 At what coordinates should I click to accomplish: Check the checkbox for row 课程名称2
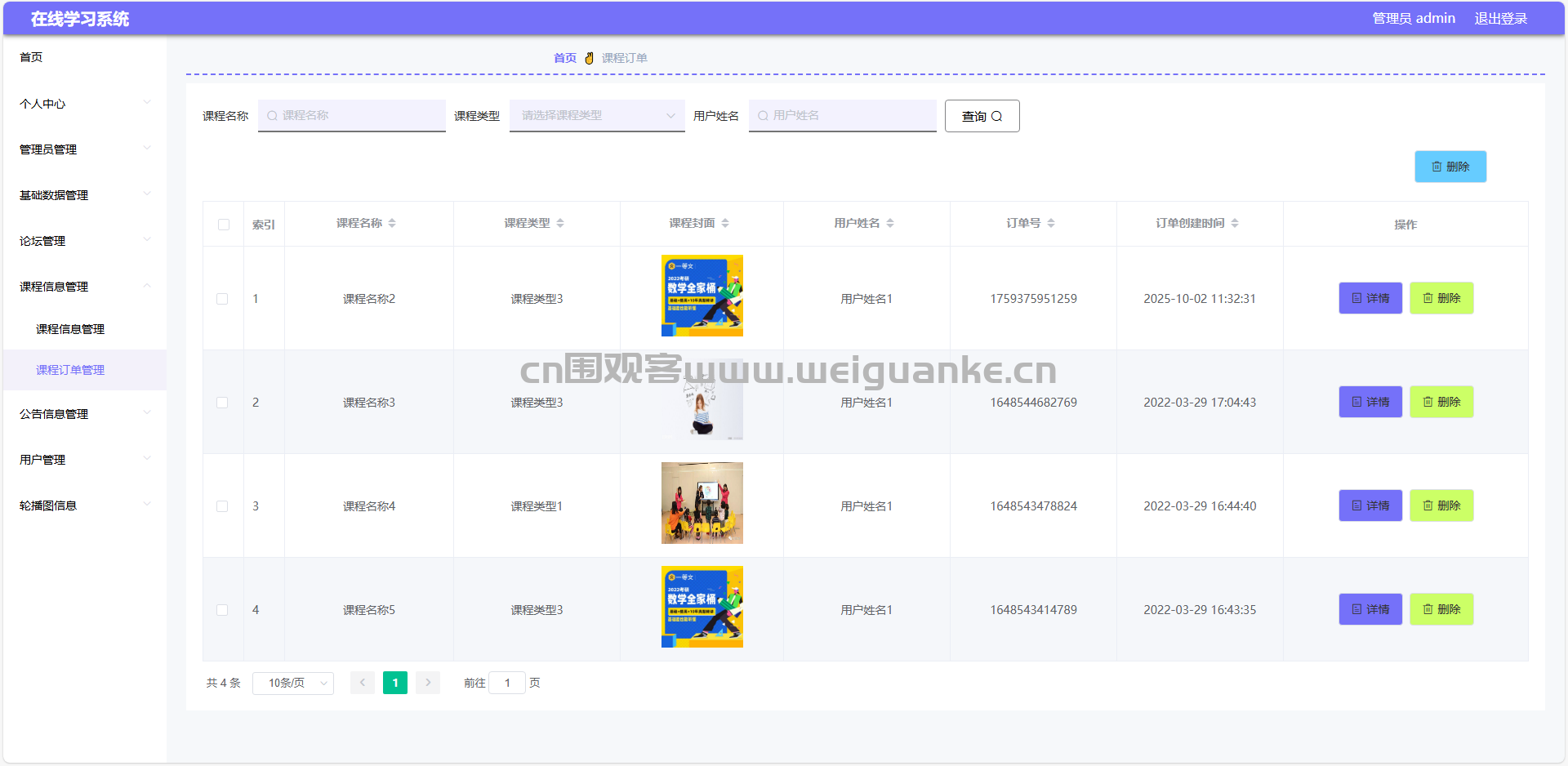[222, 299]
